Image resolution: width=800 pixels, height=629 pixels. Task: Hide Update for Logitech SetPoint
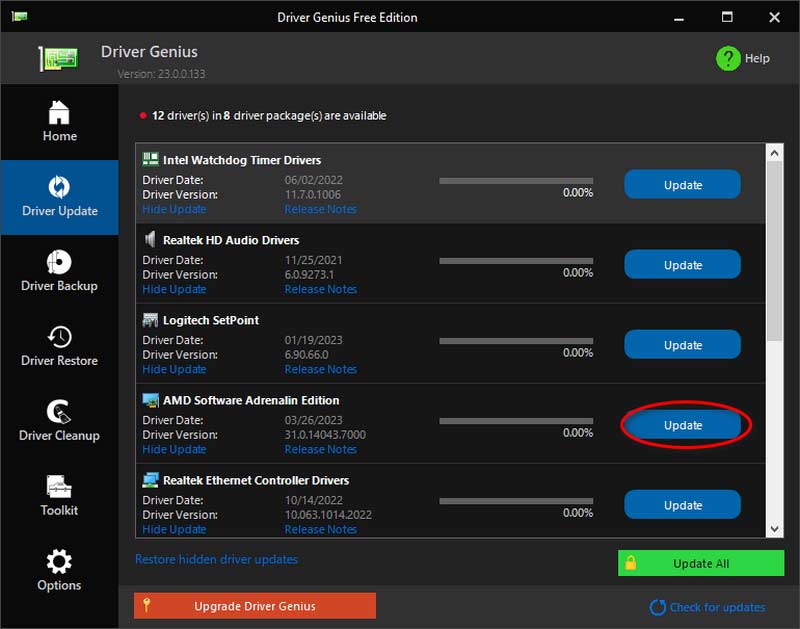[174, 369]
